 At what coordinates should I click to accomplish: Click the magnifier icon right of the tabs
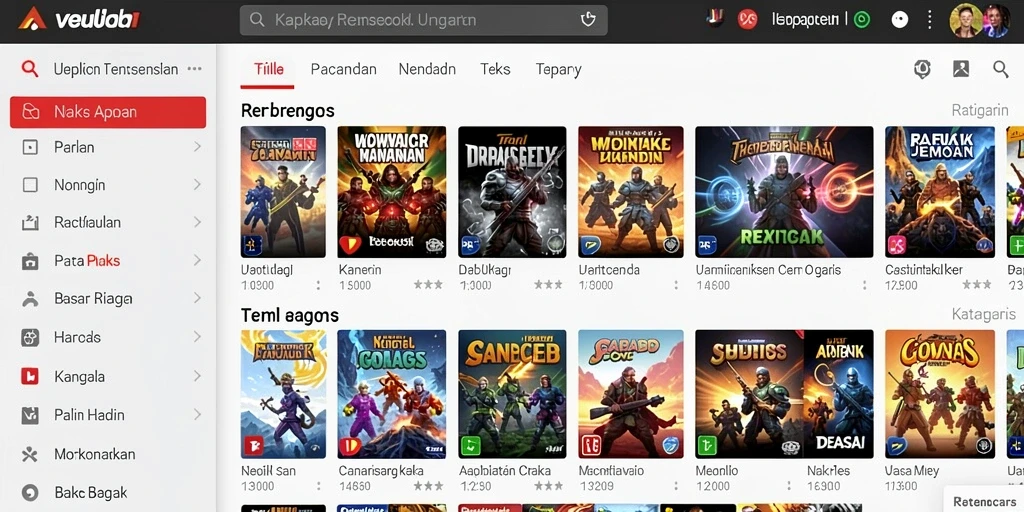pos(1000,69)
